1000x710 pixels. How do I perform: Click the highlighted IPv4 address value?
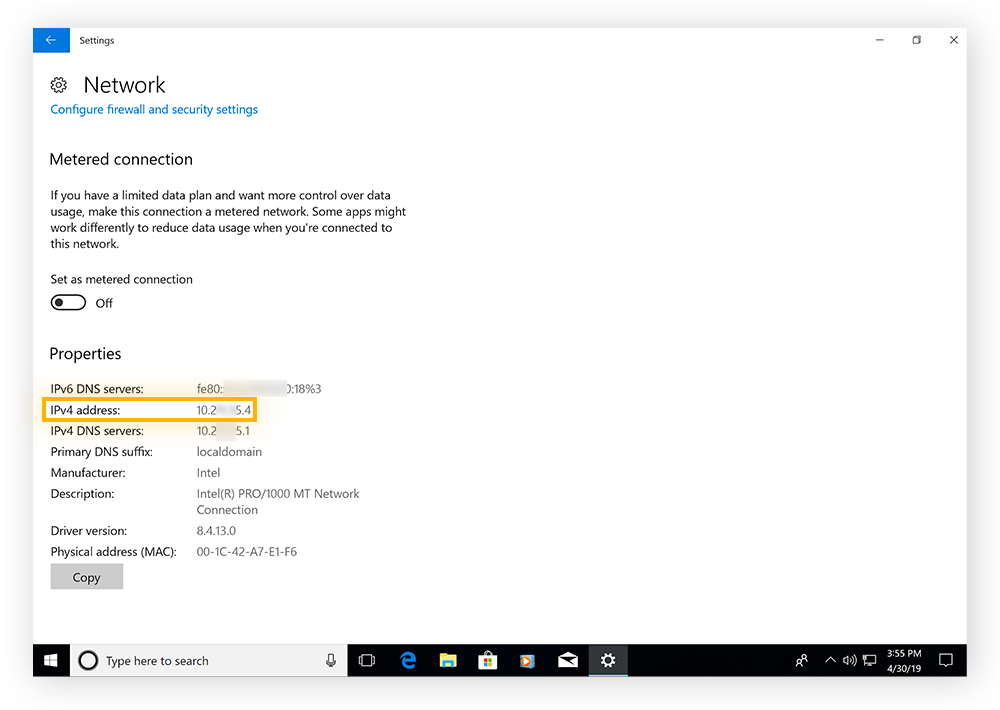point(224,409)
